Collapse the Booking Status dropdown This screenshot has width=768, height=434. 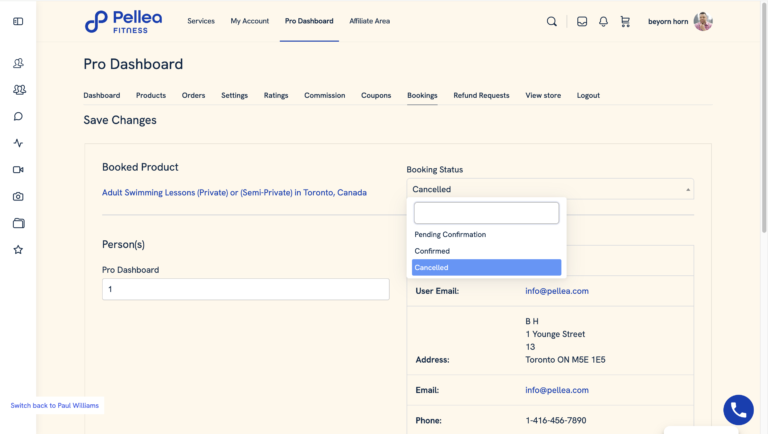pos(550,189)
